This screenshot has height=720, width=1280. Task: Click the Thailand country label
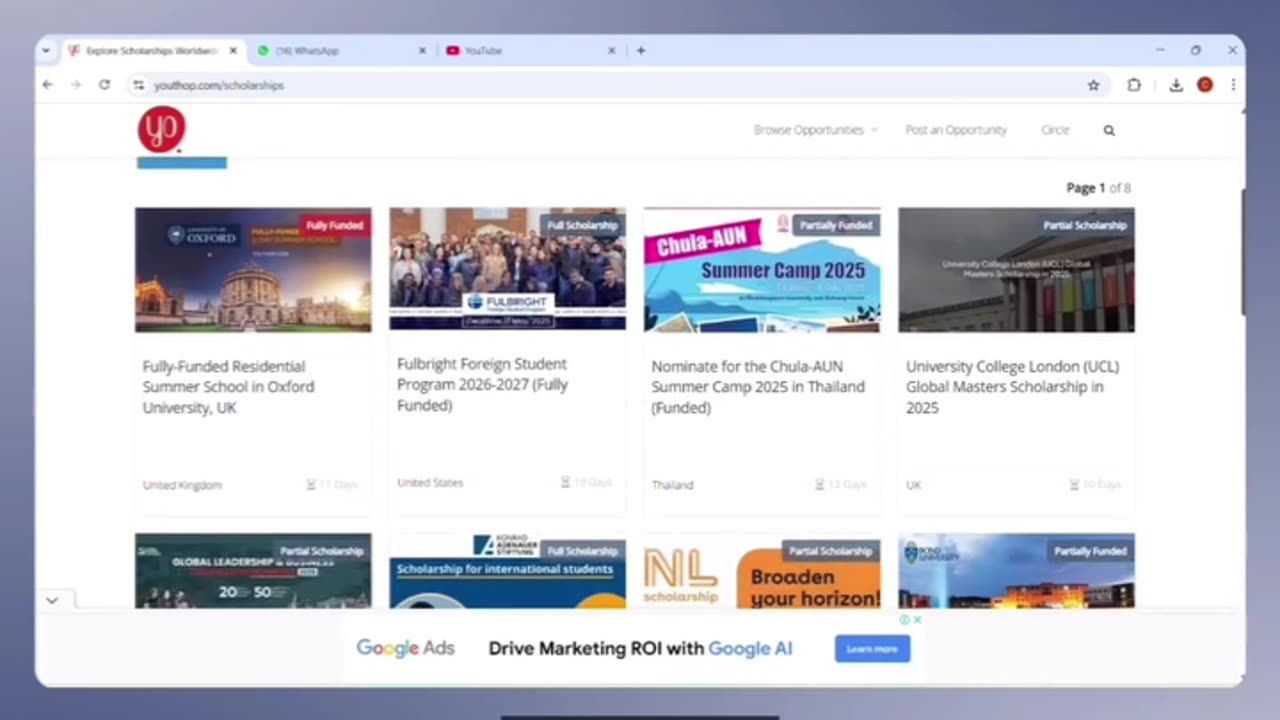coord(672,485)
